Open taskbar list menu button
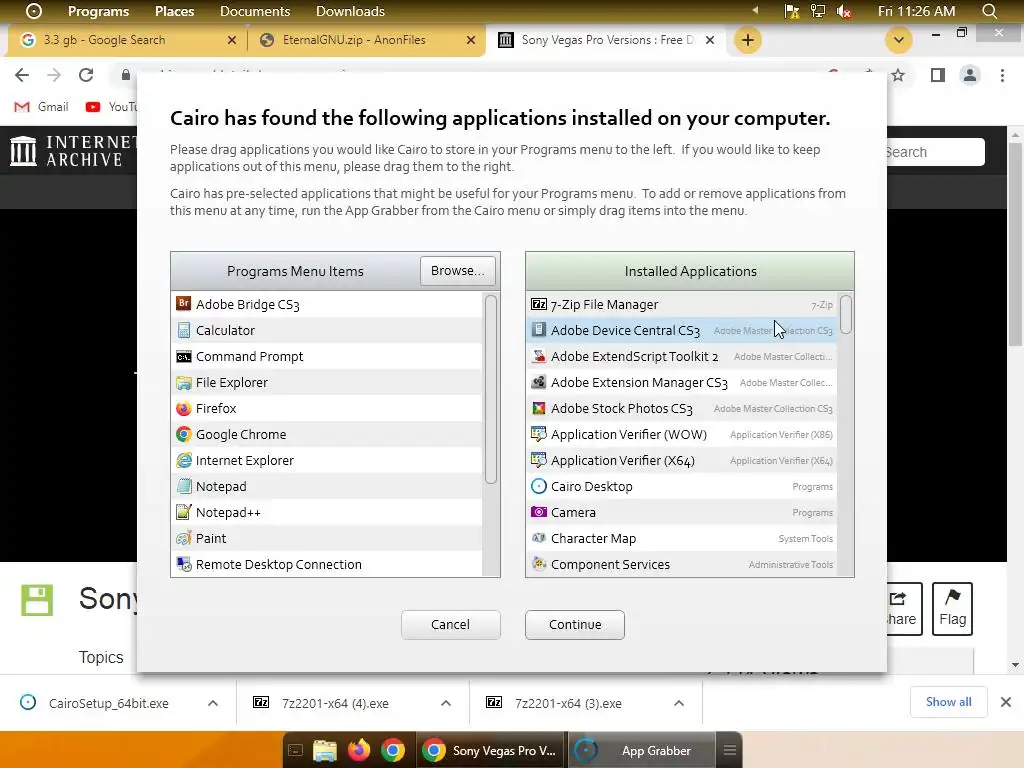Viewport: 1024px width, 768px height. click(x=729, y=750)
